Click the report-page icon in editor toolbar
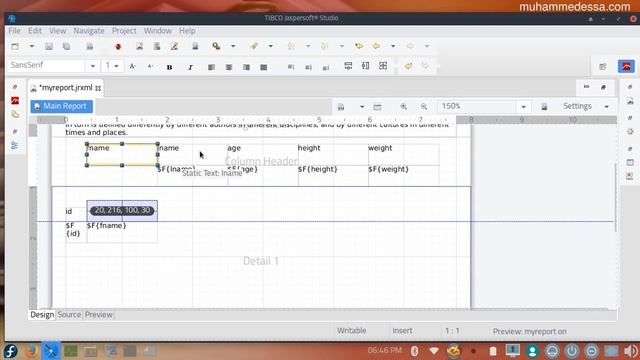640x360 pixels. 341,107
